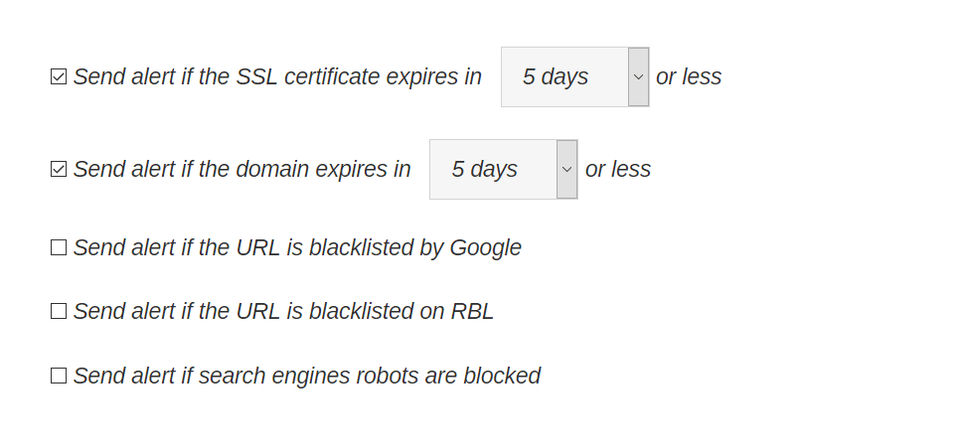
Task: Disable the domain expiry alert checkbox
Action: (58, 170)
